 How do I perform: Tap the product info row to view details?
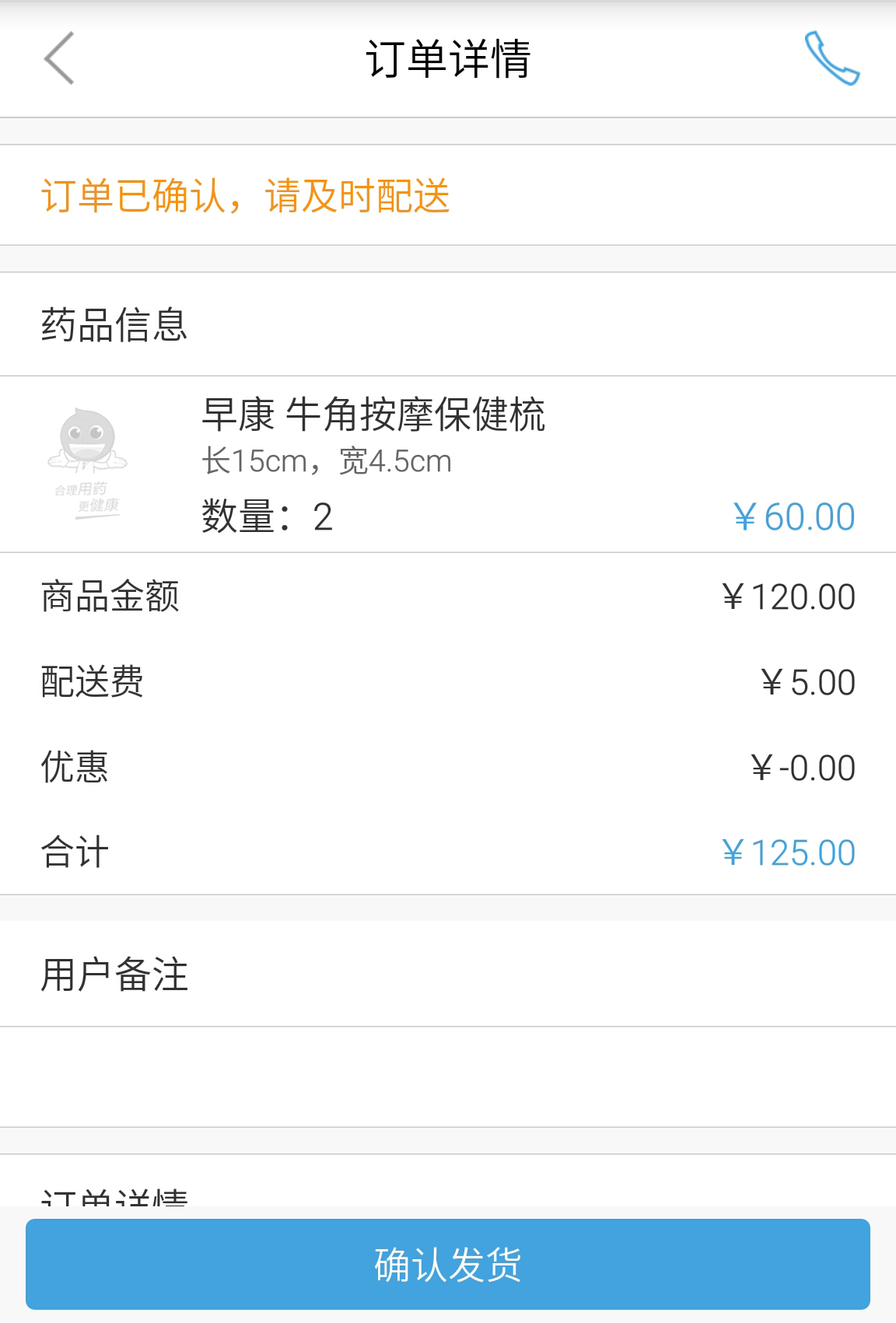point(448,463)
